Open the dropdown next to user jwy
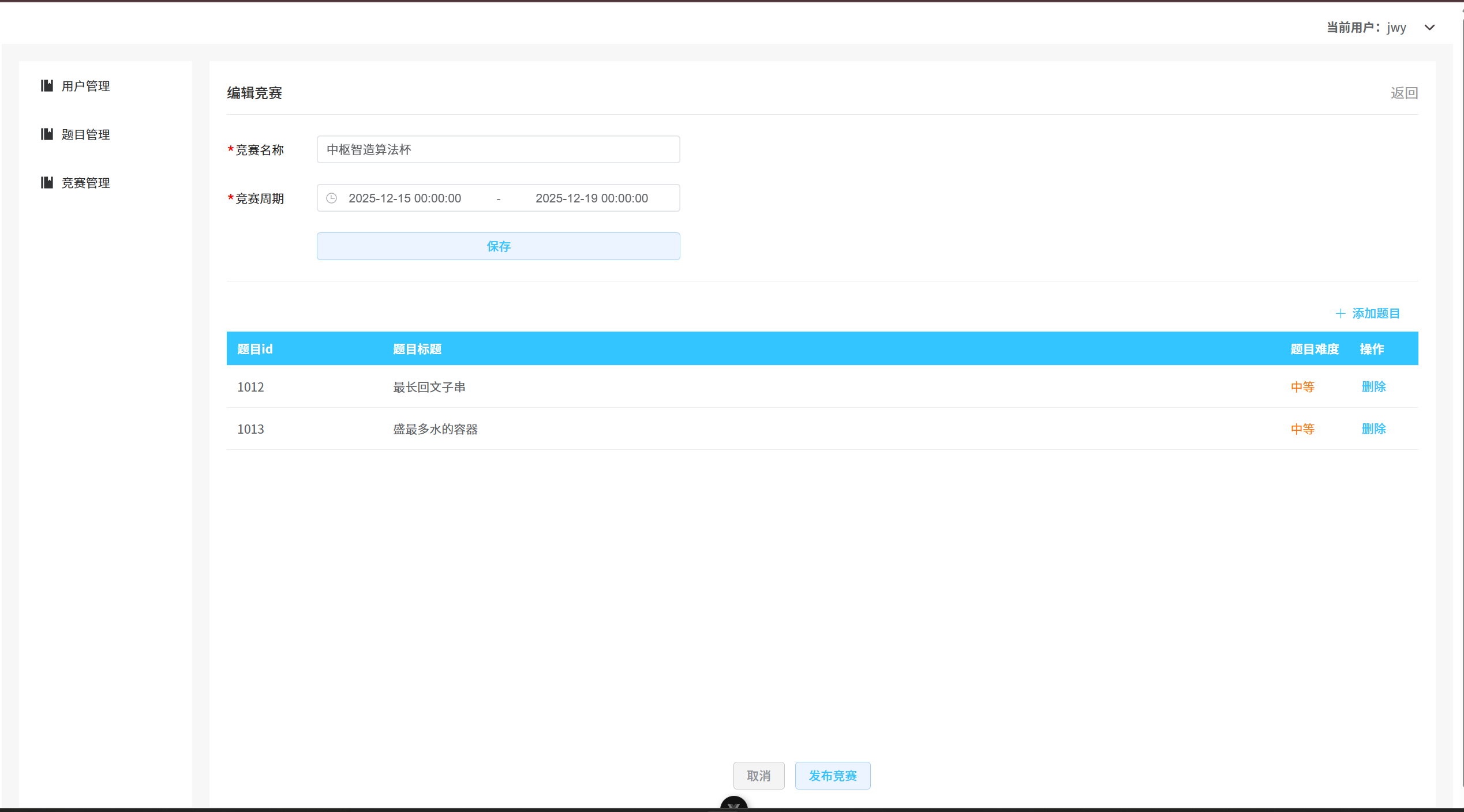1464x812 pixels. [1430, 27]
